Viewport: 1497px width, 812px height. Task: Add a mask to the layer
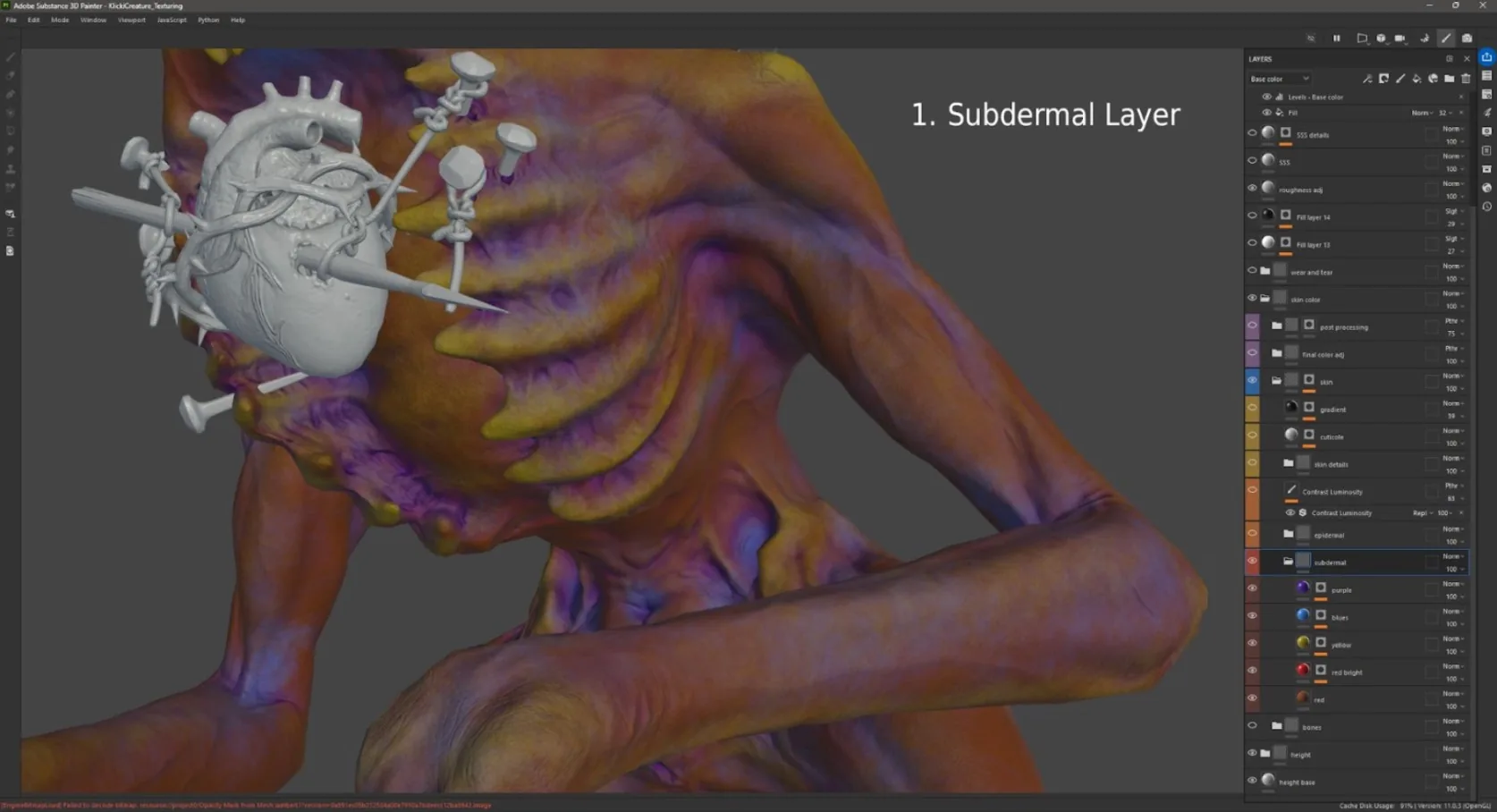[1383, 79]
